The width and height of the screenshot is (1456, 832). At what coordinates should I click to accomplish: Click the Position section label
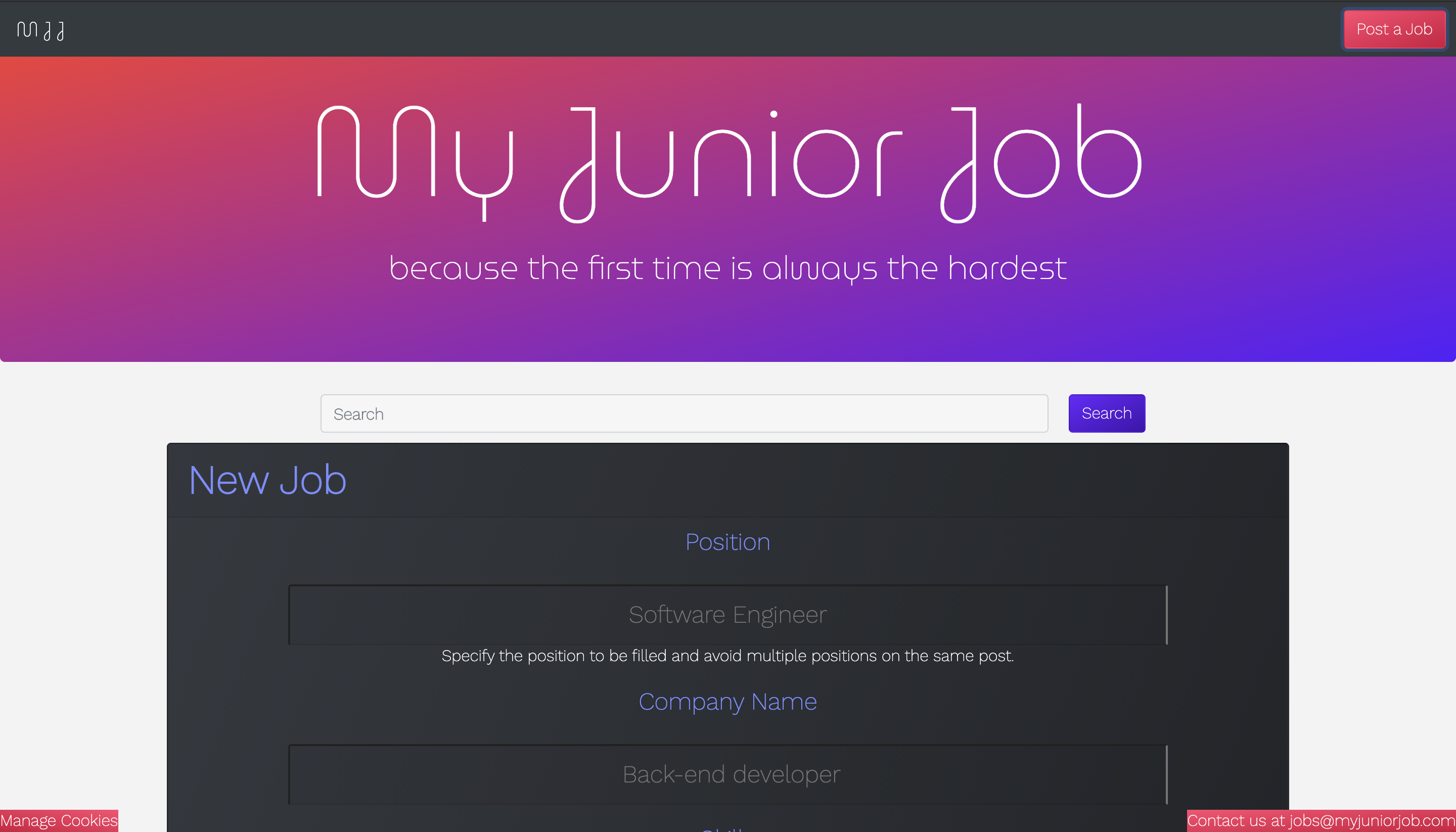pyautogui.click(x=727, y=542)
